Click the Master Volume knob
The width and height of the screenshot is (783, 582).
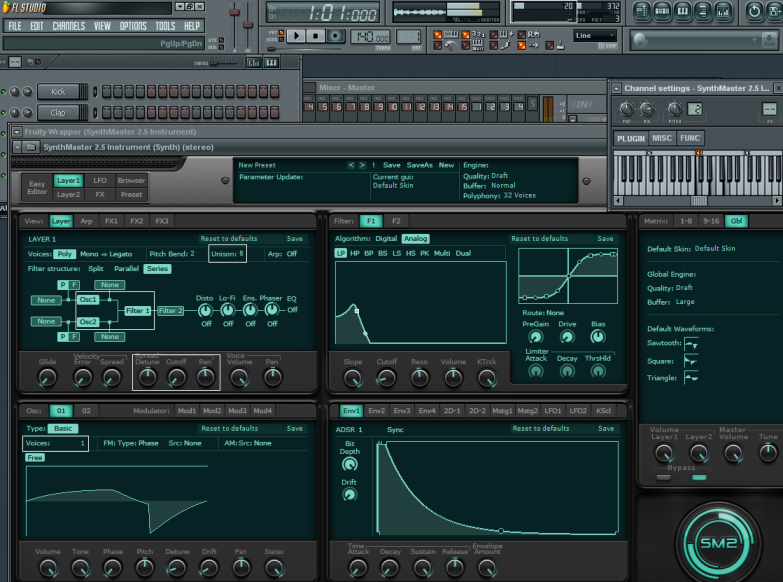click(733, 453)
